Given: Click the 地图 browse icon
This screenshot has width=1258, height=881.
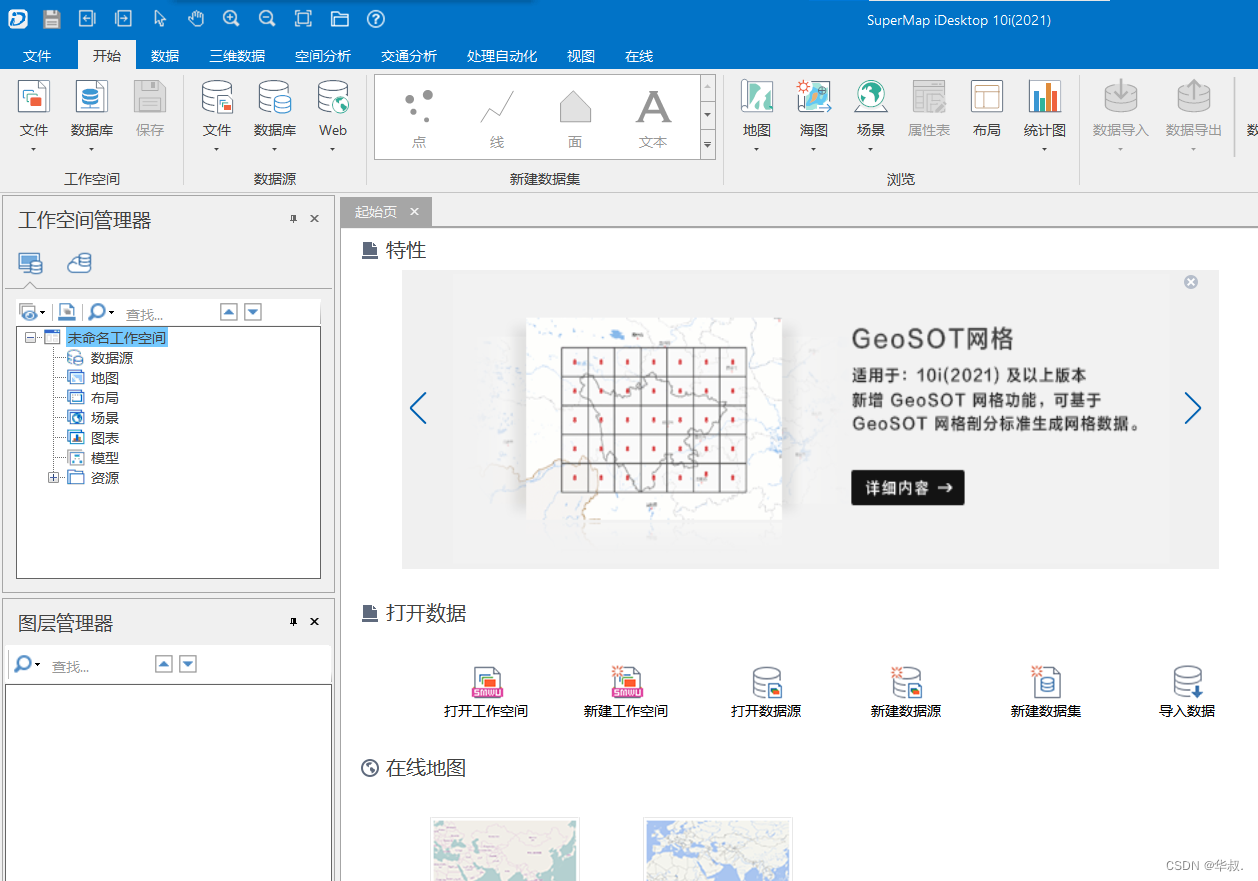Looking at the screenshot, I should (757, 97).
